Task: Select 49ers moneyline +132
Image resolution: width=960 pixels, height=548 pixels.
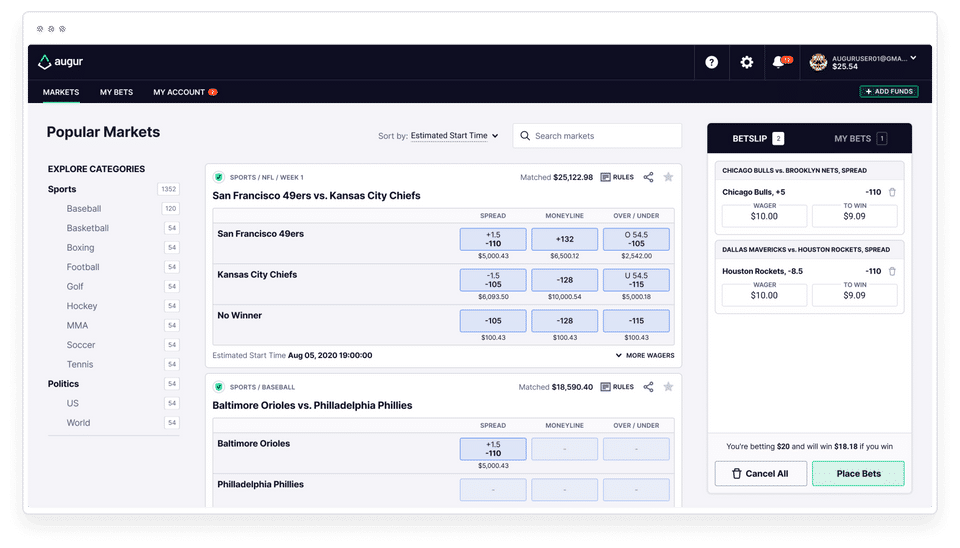Action: 564,239
